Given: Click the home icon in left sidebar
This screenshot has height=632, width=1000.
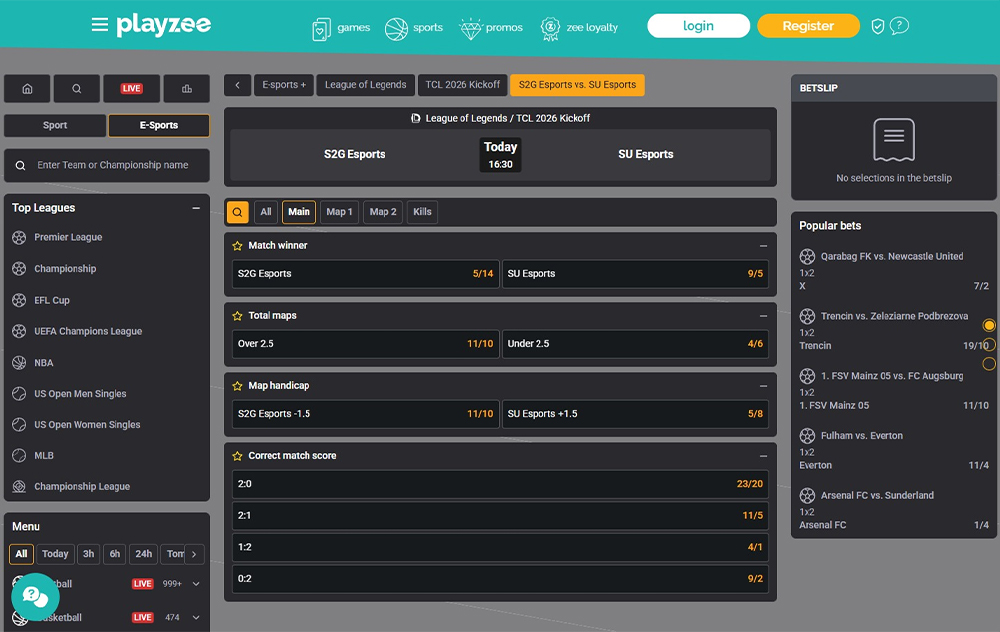Looking at the screenshot, I should tap(27, 89).
